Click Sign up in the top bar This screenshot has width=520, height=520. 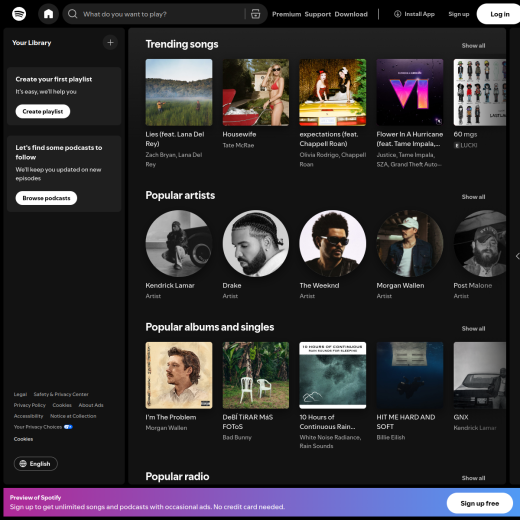coord(459,14)
